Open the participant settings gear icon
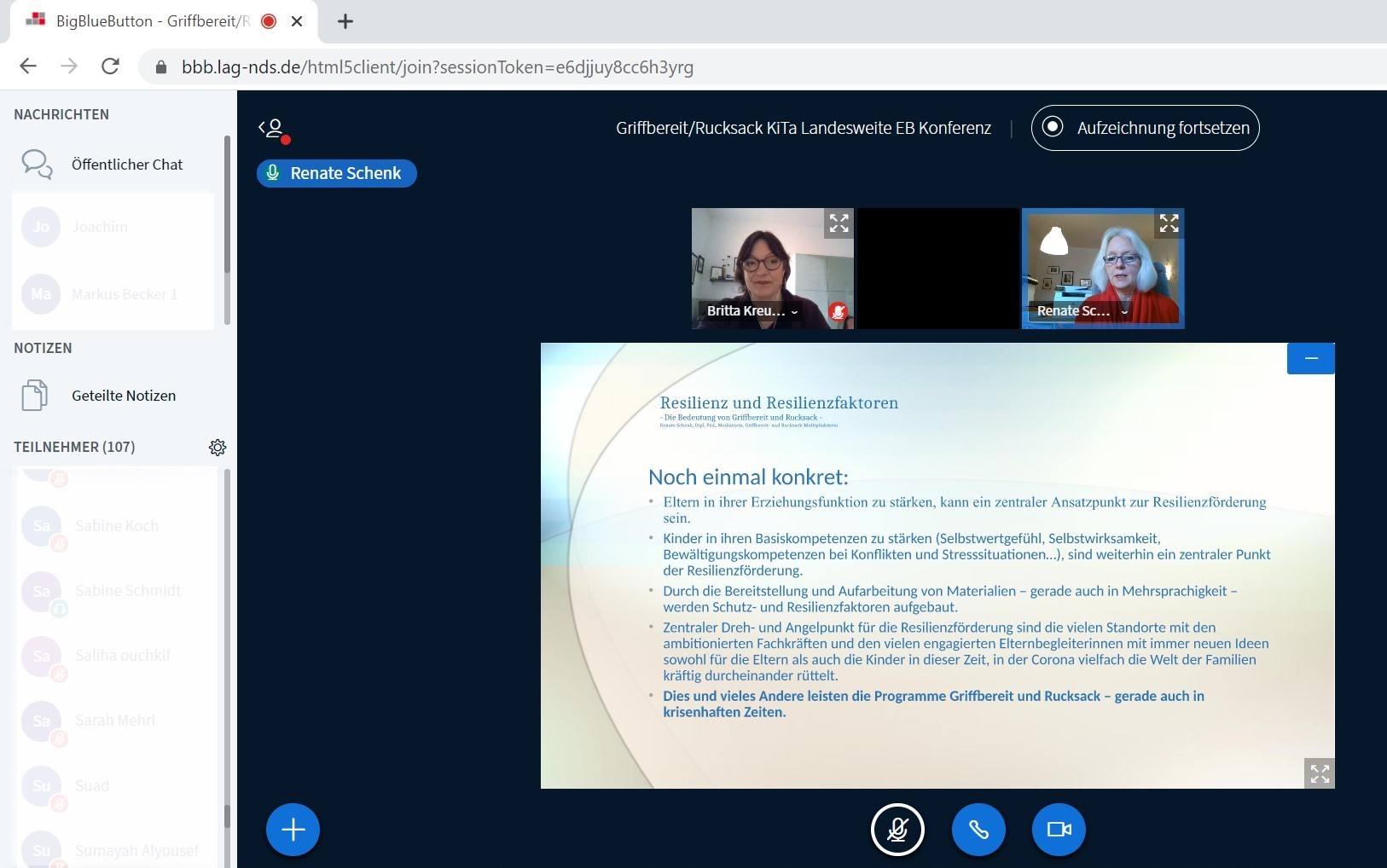The height and width of the screenshot is (868, 1387). tap(218, 448)
